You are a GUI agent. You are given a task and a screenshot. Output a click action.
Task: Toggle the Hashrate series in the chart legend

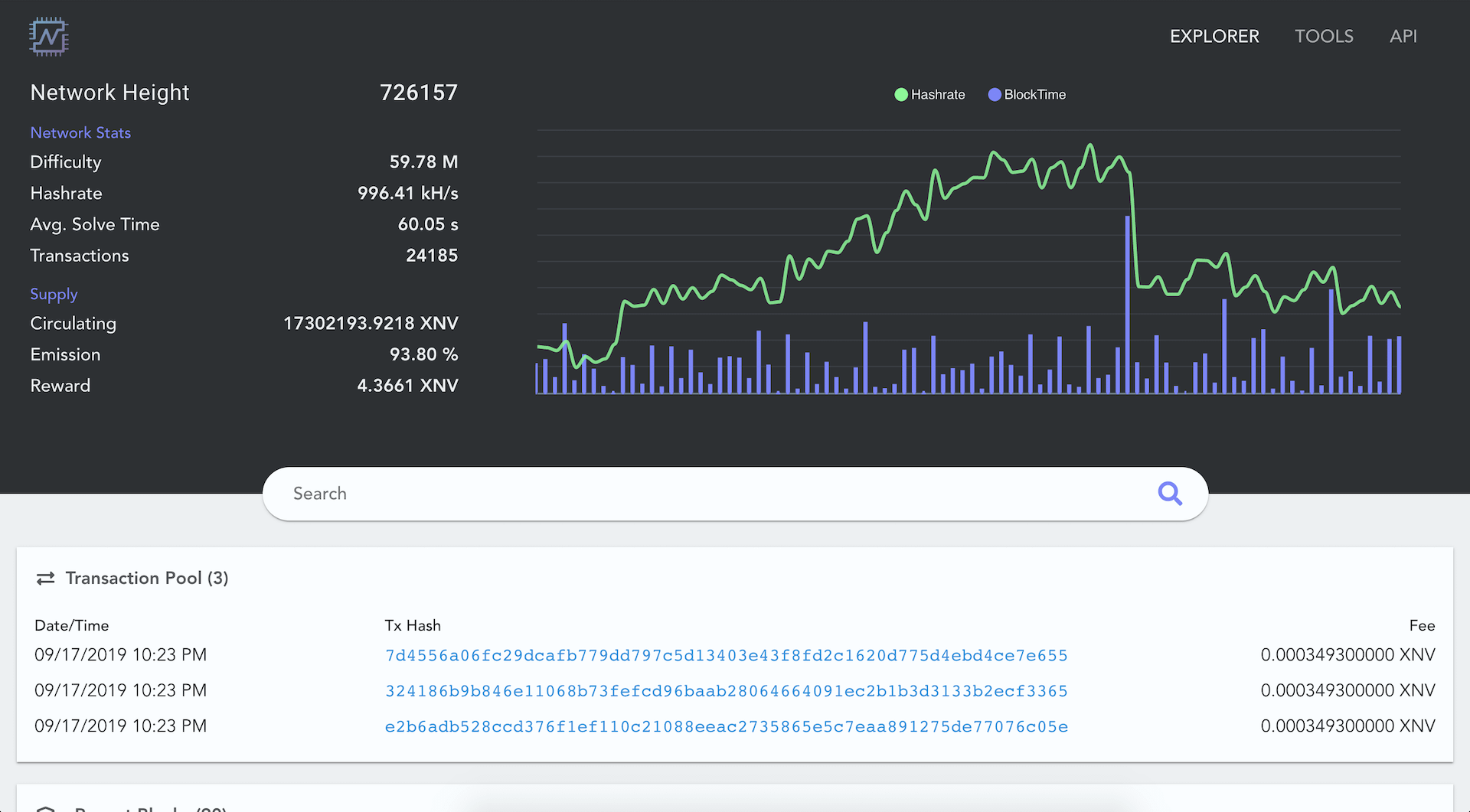tap(937, 94)
